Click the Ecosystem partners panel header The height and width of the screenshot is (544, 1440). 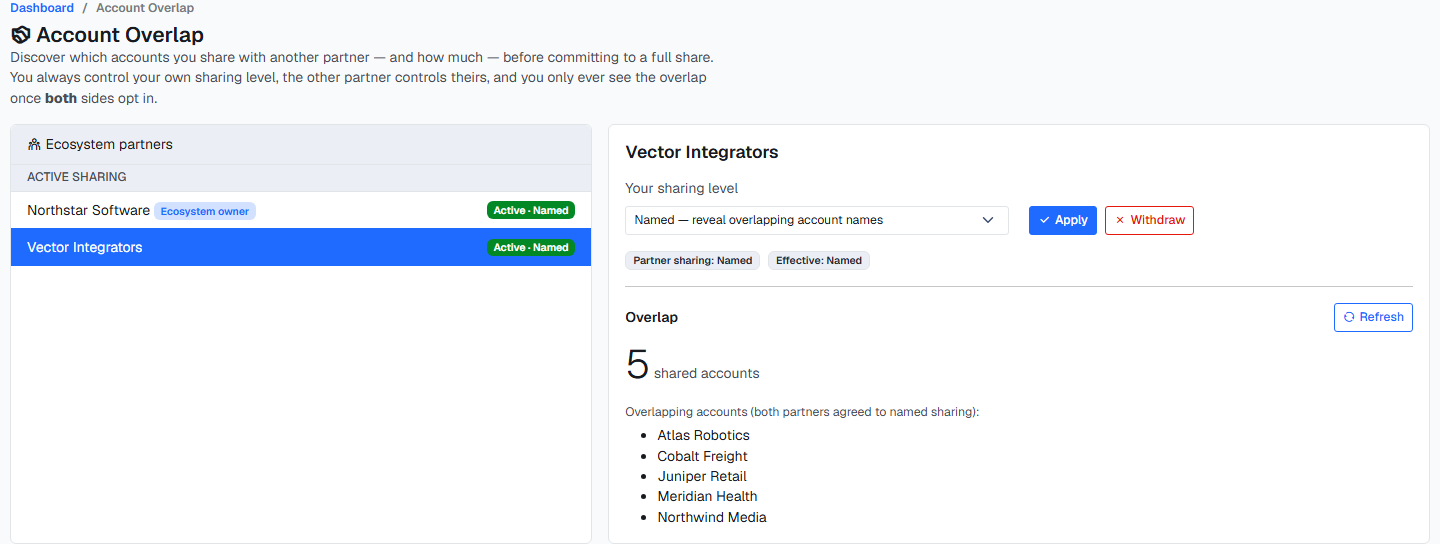point(301,145)
